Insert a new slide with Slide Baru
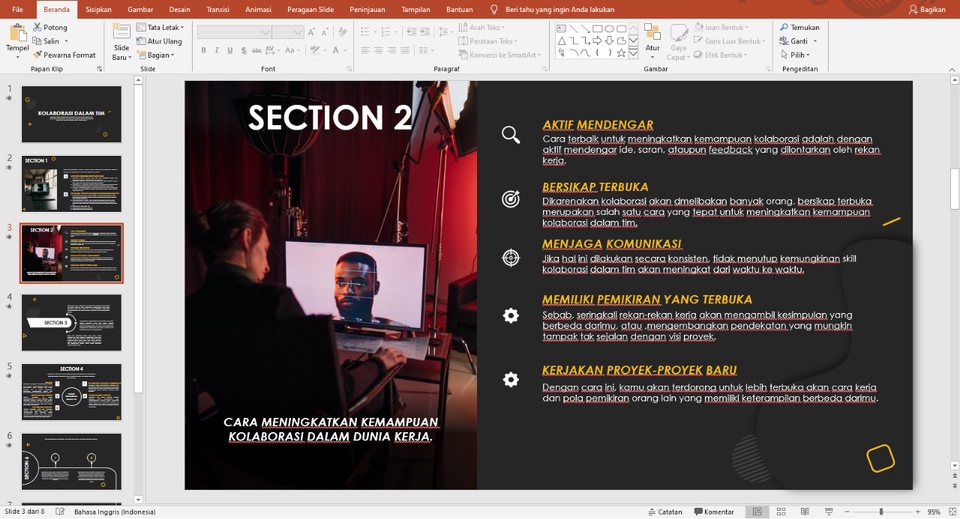Viewport: 960px width, 519px height. 121,42
